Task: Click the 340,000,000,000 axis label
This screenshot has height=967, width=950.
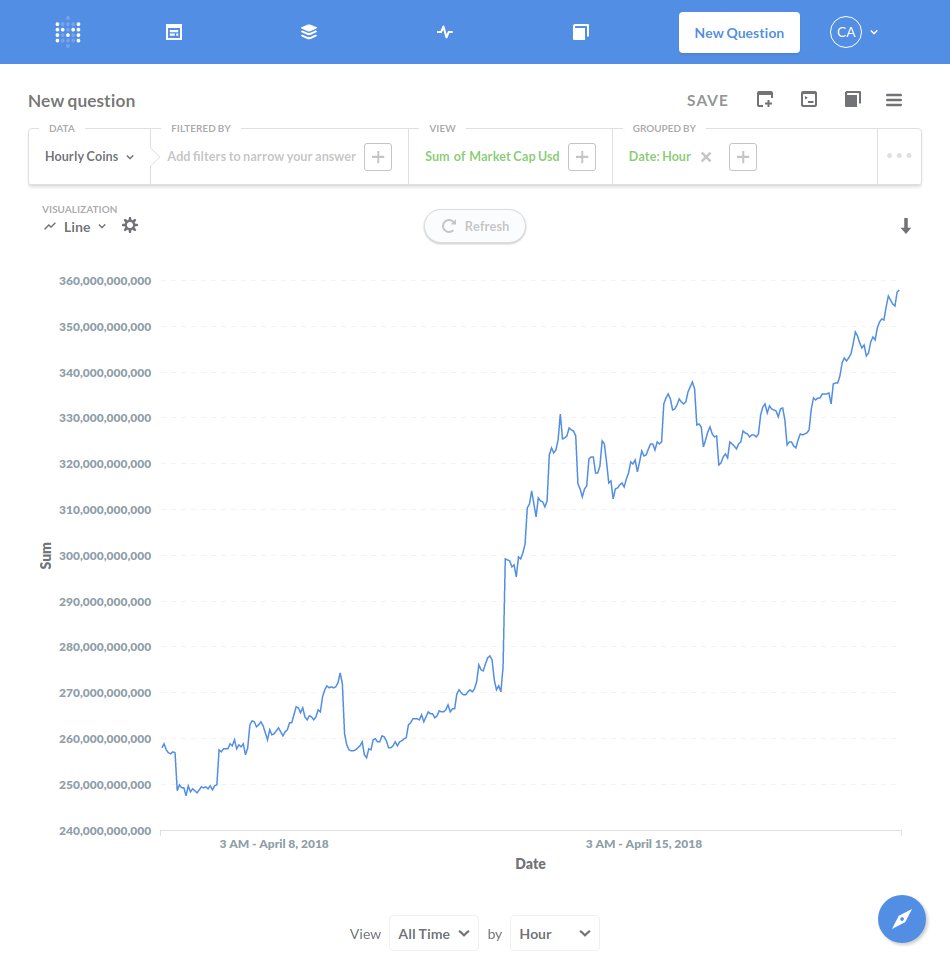Action: pyautogui.click(x=105, y=373)
